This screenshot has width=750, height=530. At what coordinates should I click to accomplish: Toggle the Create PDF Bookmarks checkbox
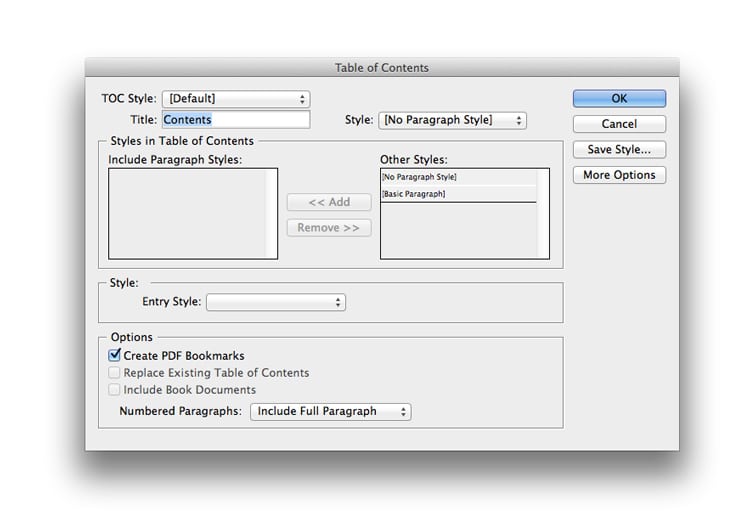click(x=114, y=355)
